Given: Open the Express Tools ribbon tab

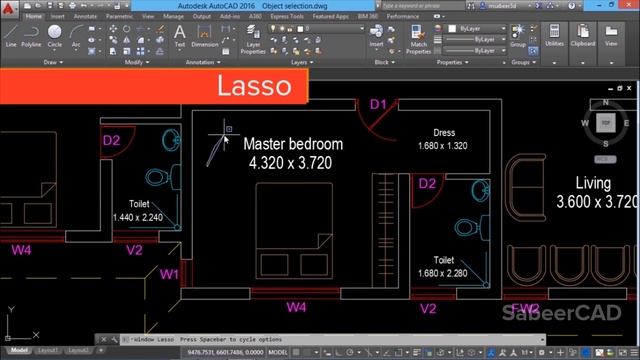Looking at the screenshot, I should 287,16.
